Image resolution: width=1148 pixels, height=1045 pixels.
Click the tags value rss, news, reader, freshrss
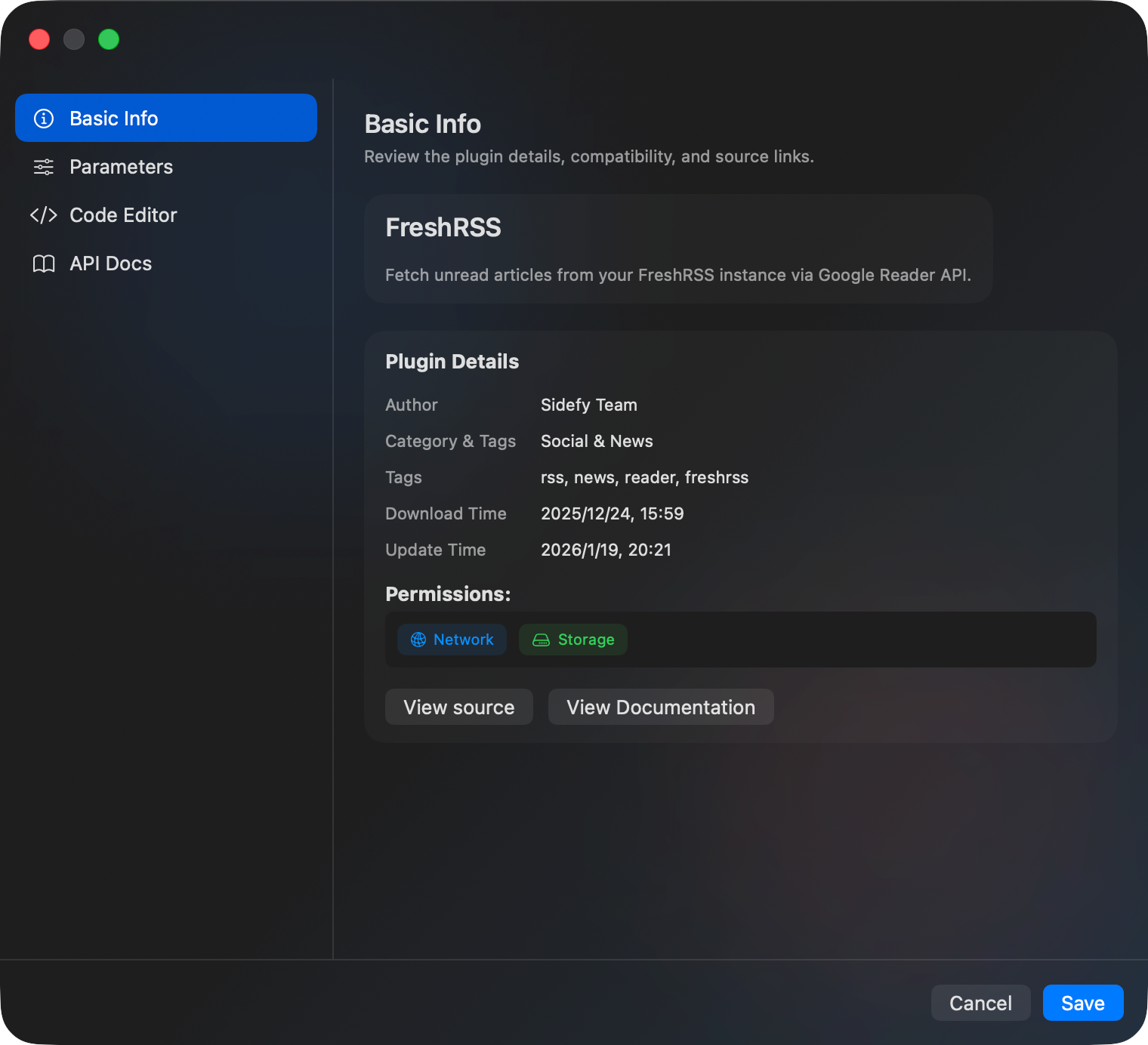[644, 477]
